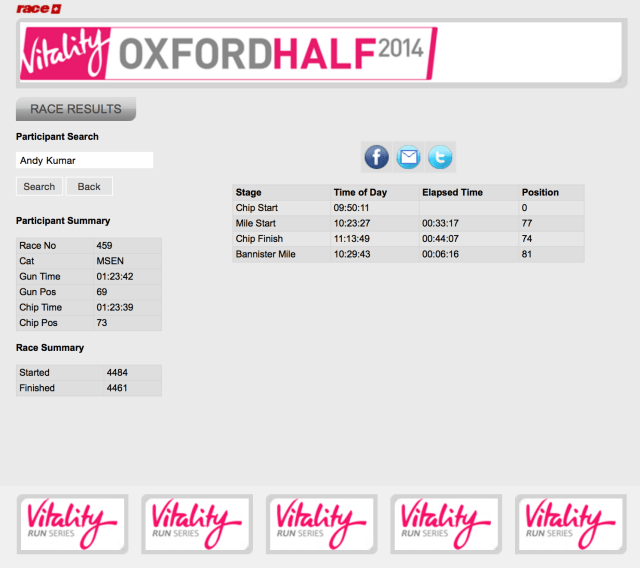Select Finished count 4461
640x568 pixels.
(x=117, y=388)
